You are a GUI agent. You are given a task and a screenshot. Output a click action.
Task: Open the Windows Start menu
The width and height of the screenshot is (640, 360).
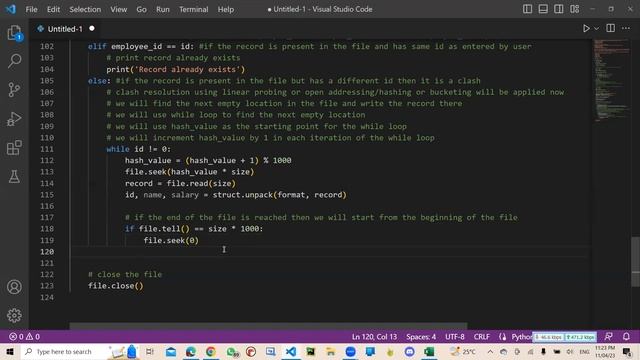point(10,351)
